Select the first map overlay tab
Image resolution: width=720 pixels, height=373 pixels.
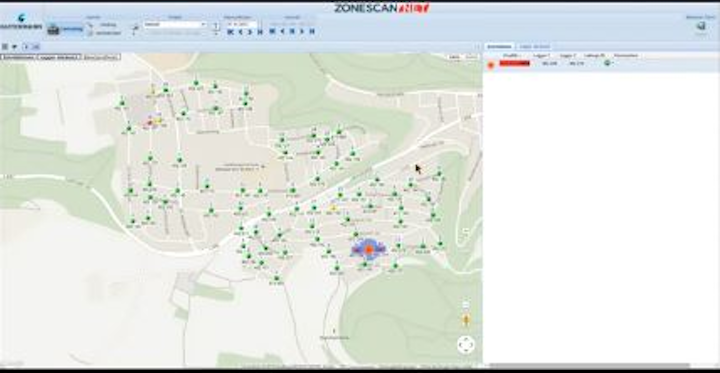[x=18, y=57]
